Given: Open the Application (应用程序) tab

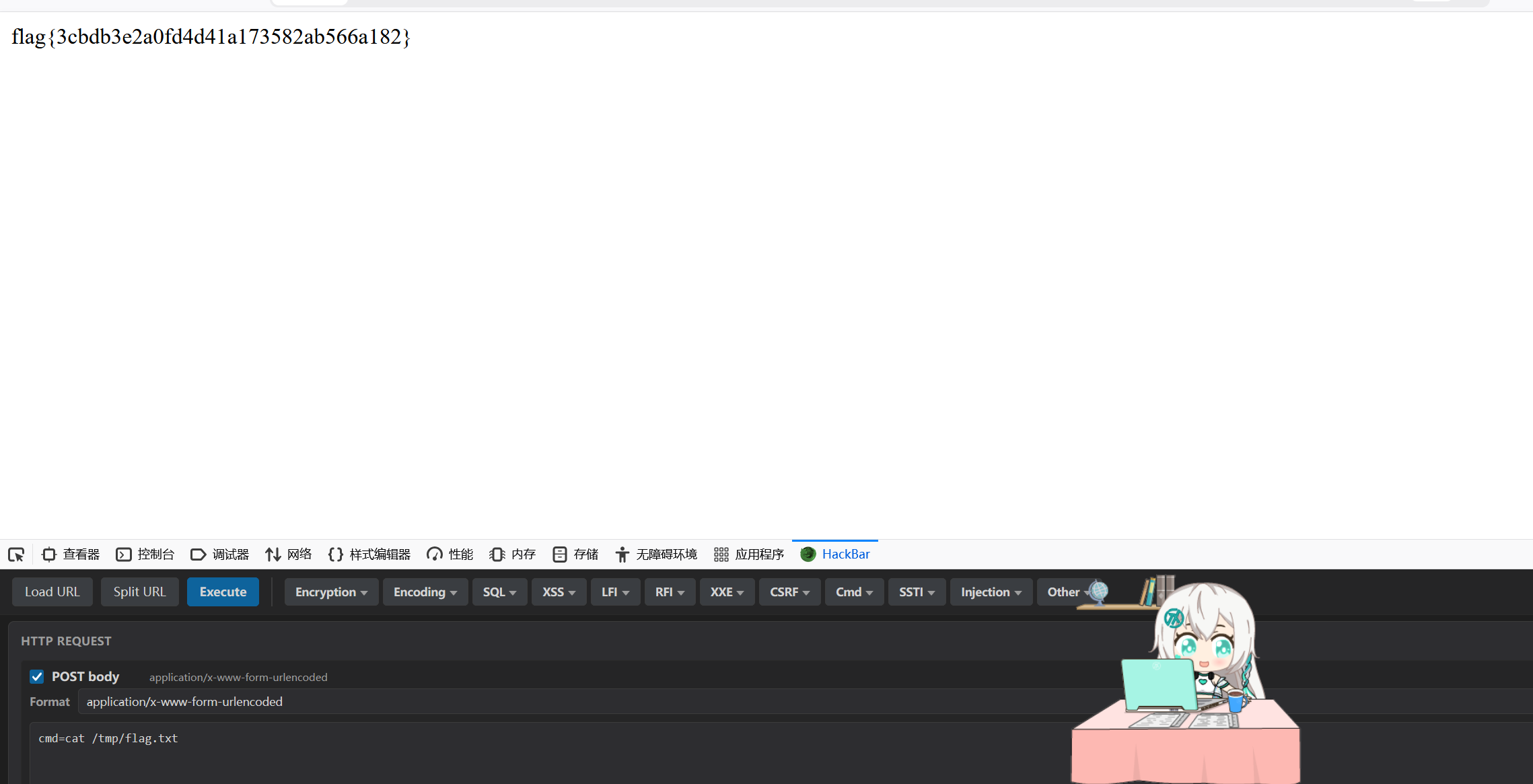Looking at the screenshot, I should pos(749,555).
